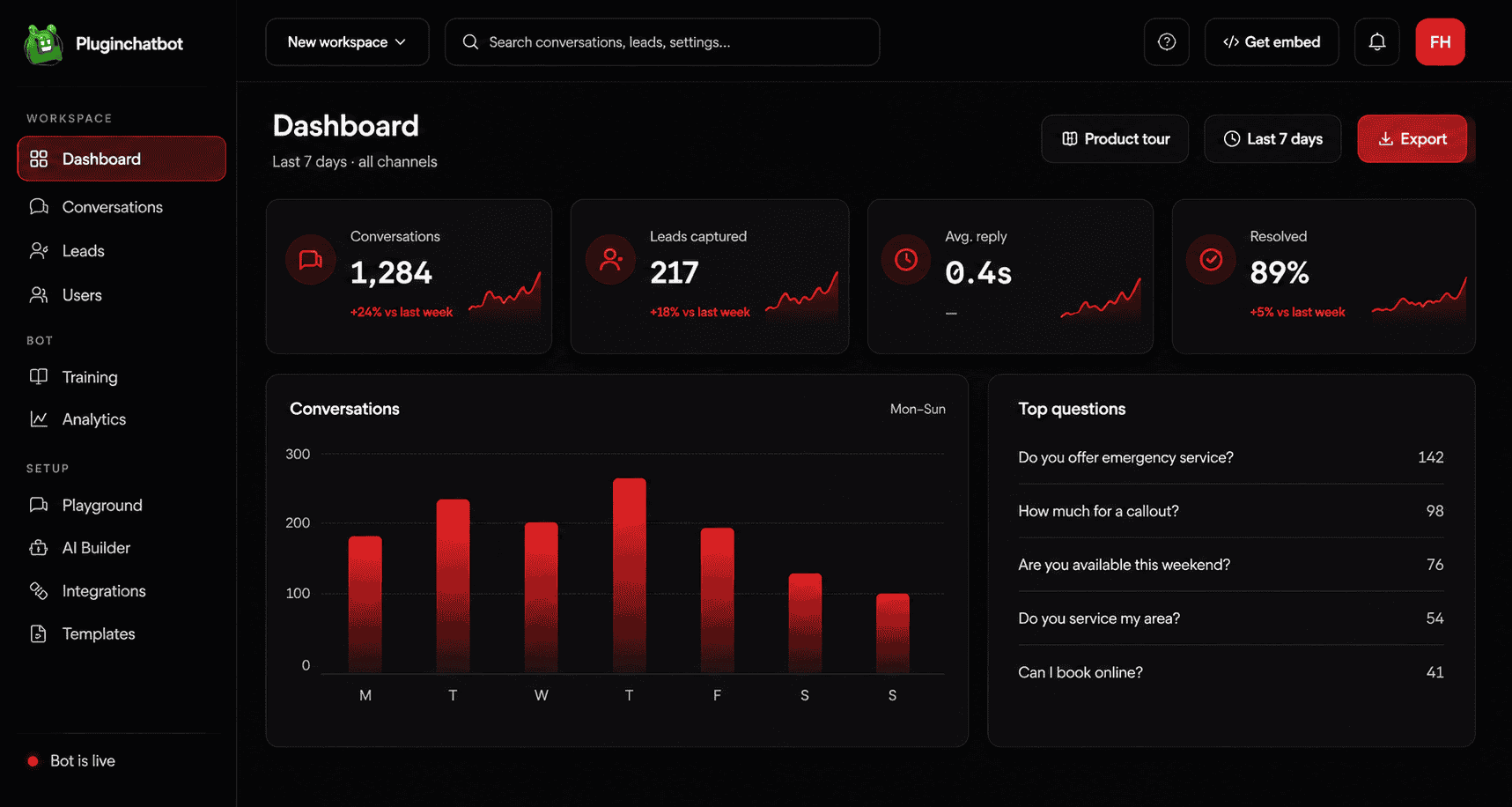Click the '+24% vs last week' text

[x=402, y=312]
